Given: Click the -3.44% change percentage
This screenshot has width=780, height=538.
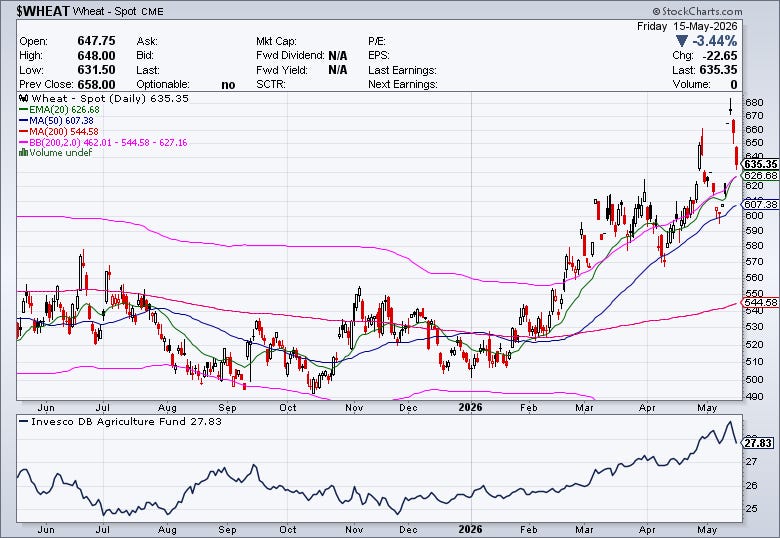Looking at the screenshot, I should 714,41.
